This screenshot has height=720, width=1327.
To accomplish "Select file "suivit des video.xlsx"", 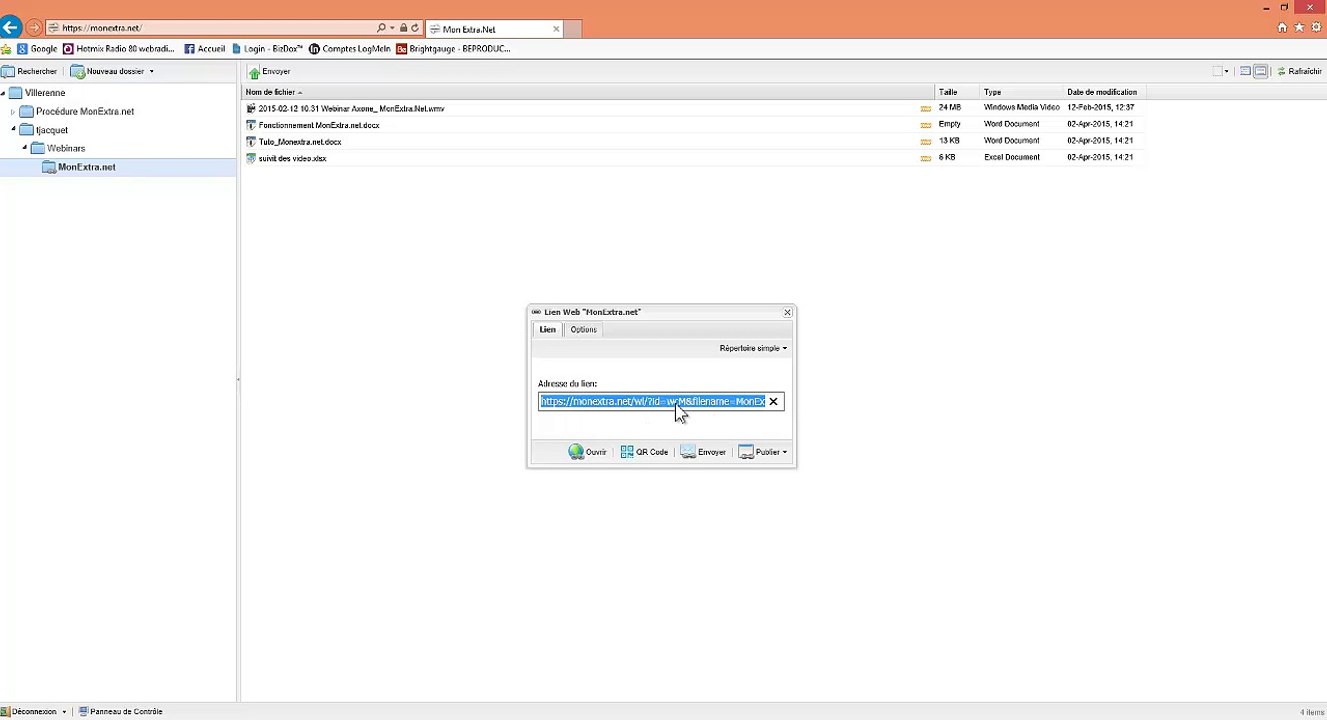I will [292, 158].
